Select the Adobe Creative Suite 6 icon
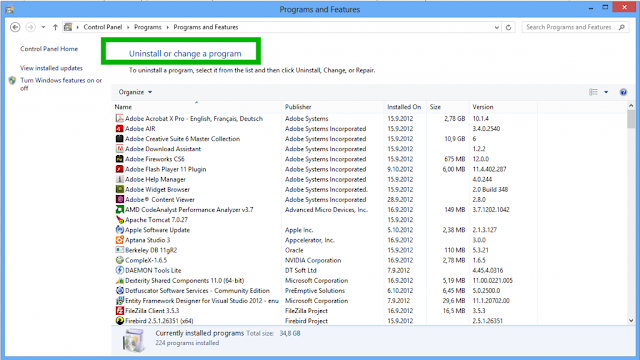Viewport: 640px width, 360px height. point(119,139)
